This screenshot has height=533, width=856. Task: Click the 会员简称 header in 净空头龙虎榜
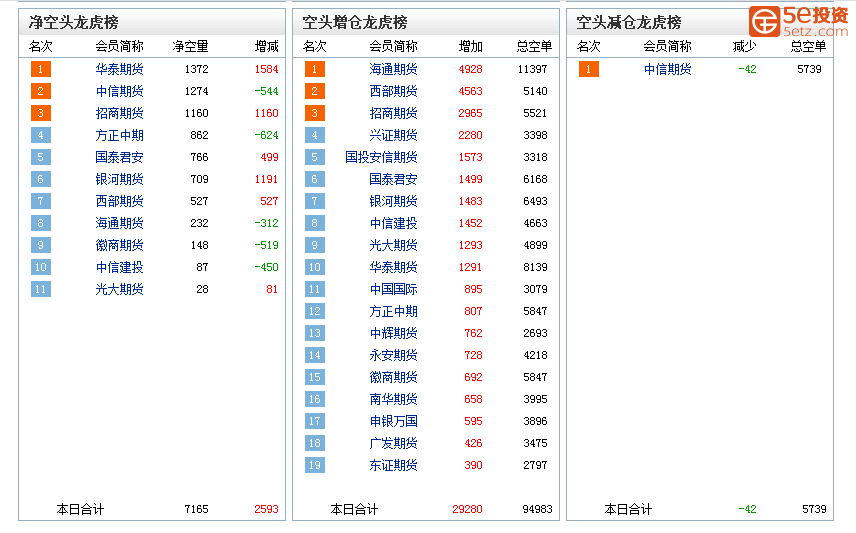point(119,46)
